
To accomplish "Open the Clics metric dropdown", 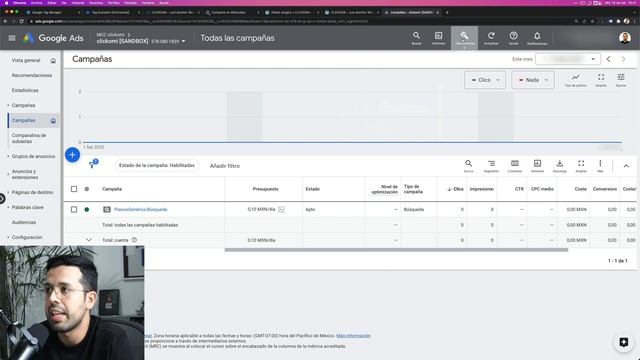I will (x=485, y=80).
